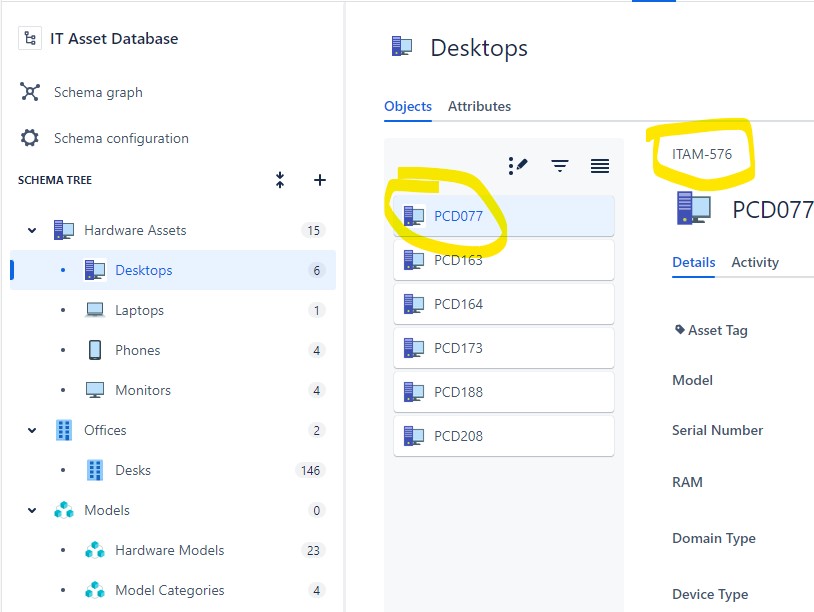The image size is (814, 612).
Task: Open the Activity tab
Action: click(755, 262)
